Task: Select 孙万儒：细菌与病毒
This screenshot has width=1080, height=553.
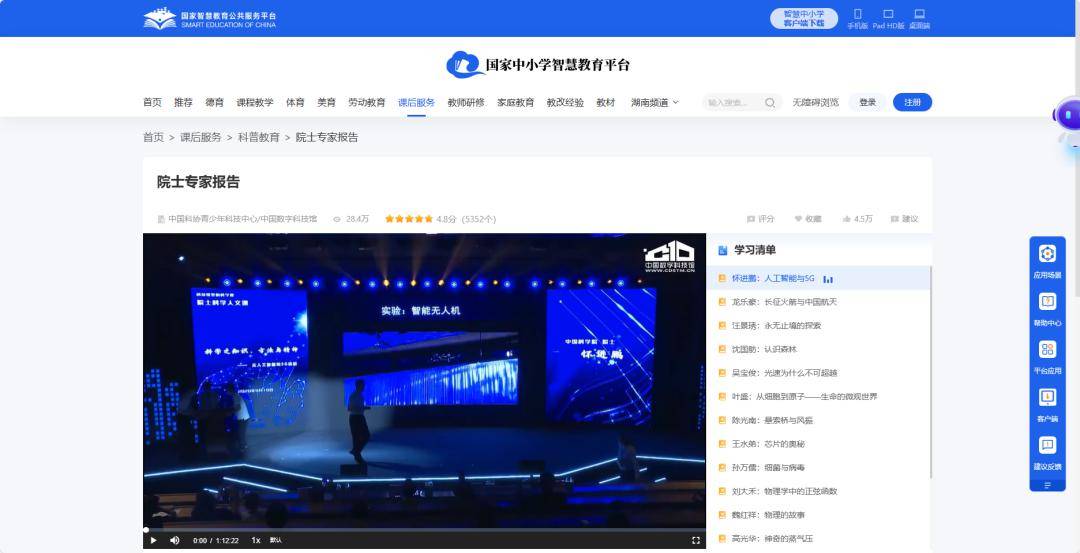Action: 818,468
